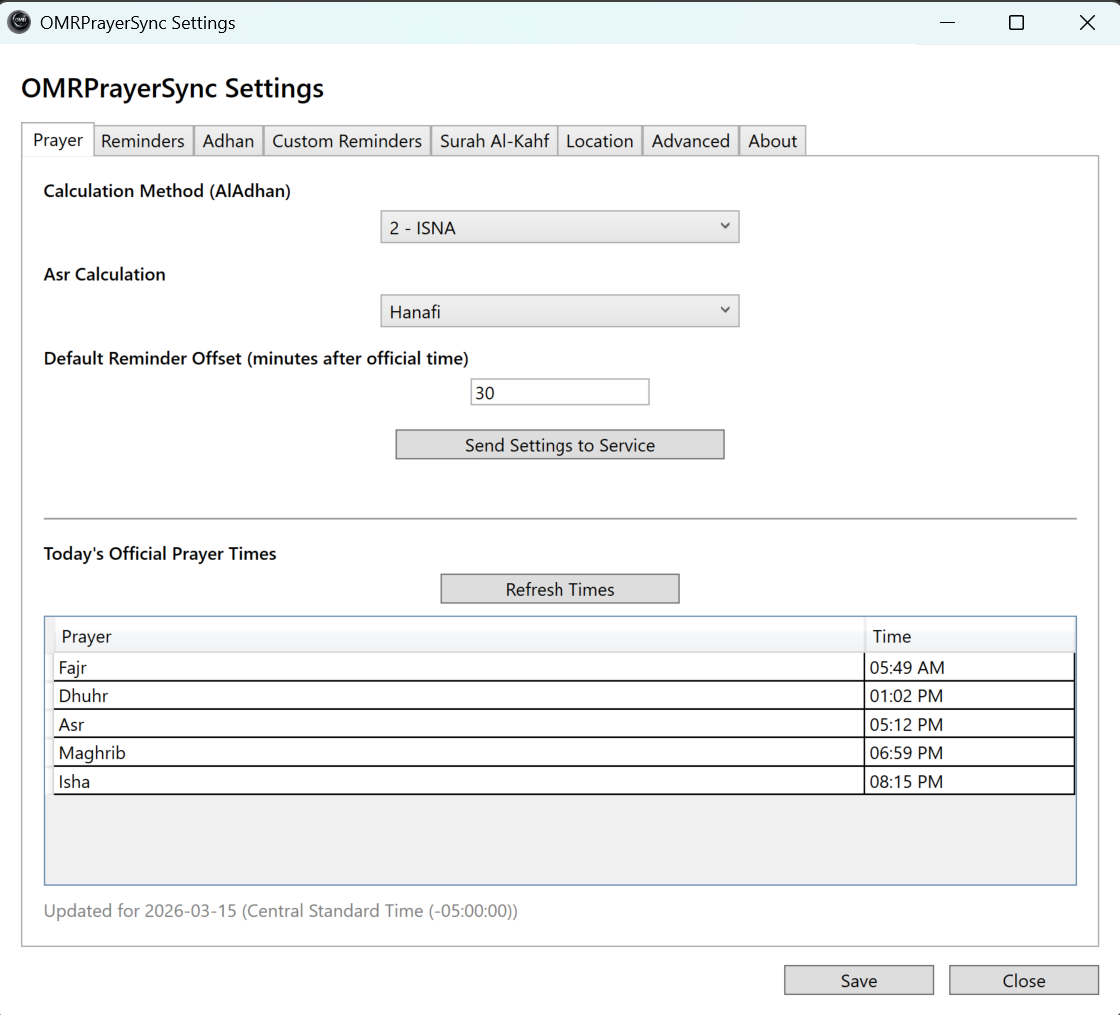Image resolution: width=1120 pixels, height=1015 pixels.
Task: Maximize the OMRPrayerSync Settings window
Action: click(x=1016, y=23)
